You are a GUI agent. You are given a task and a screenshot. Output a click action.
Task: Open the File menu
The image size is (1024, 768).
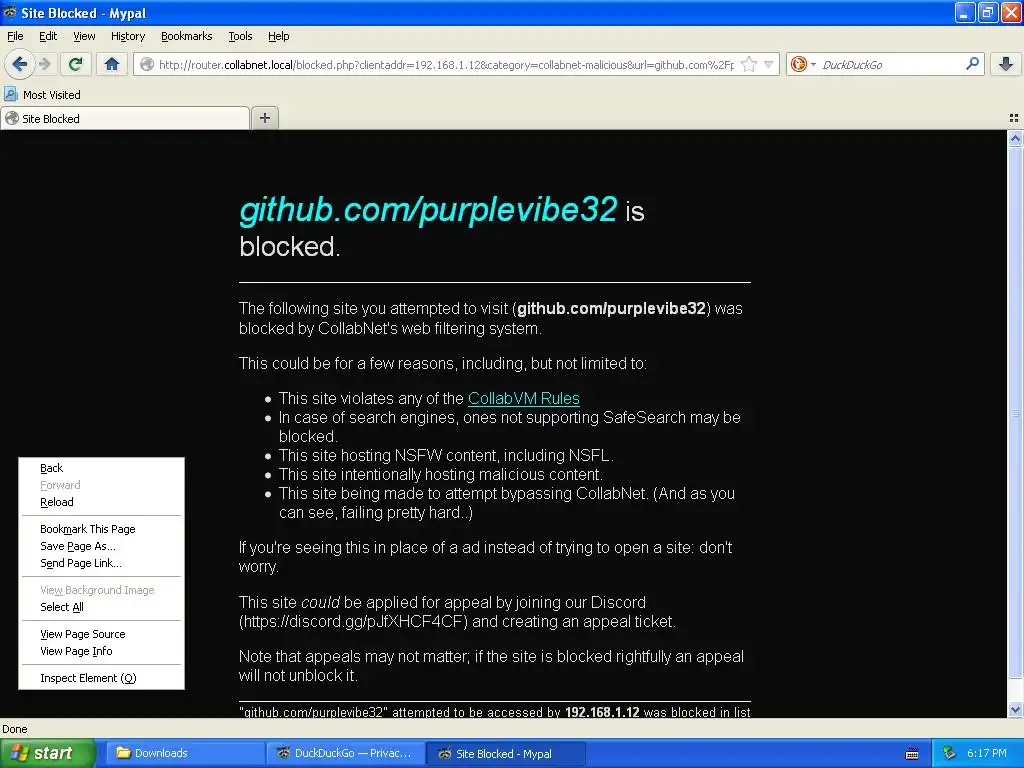15,36
